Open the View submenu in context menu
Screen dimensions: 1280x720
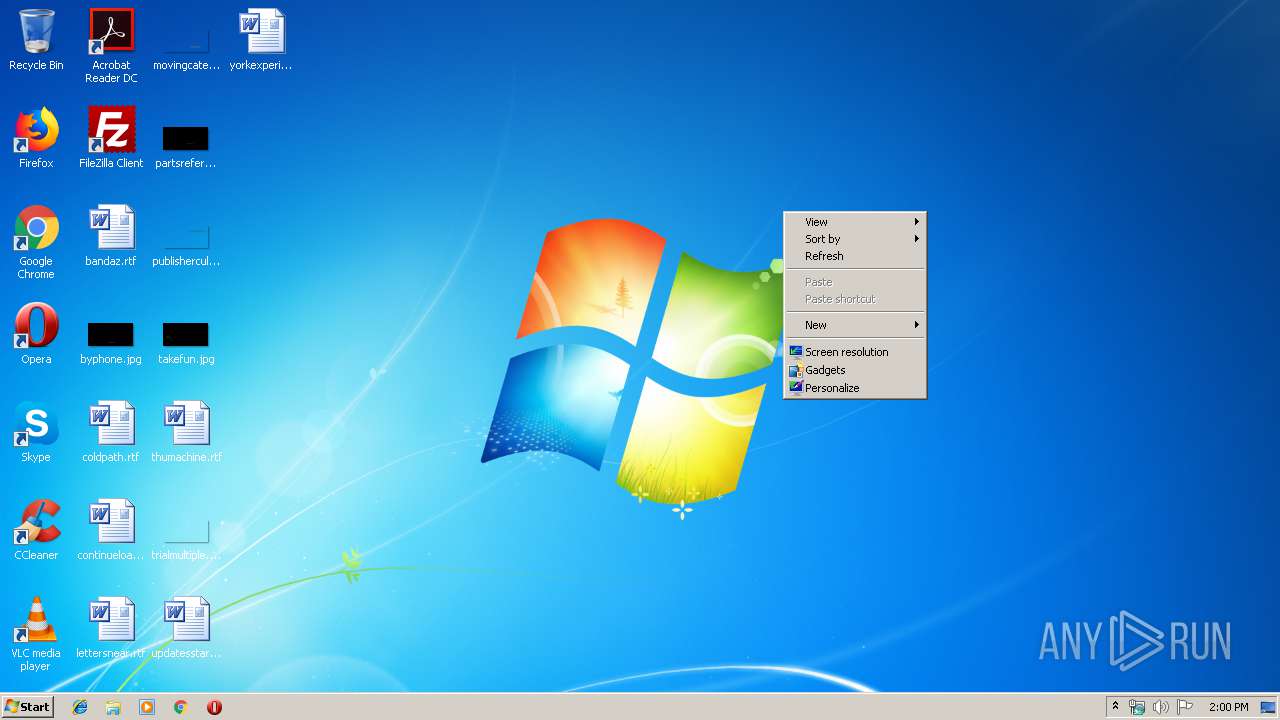coord(855,222)
